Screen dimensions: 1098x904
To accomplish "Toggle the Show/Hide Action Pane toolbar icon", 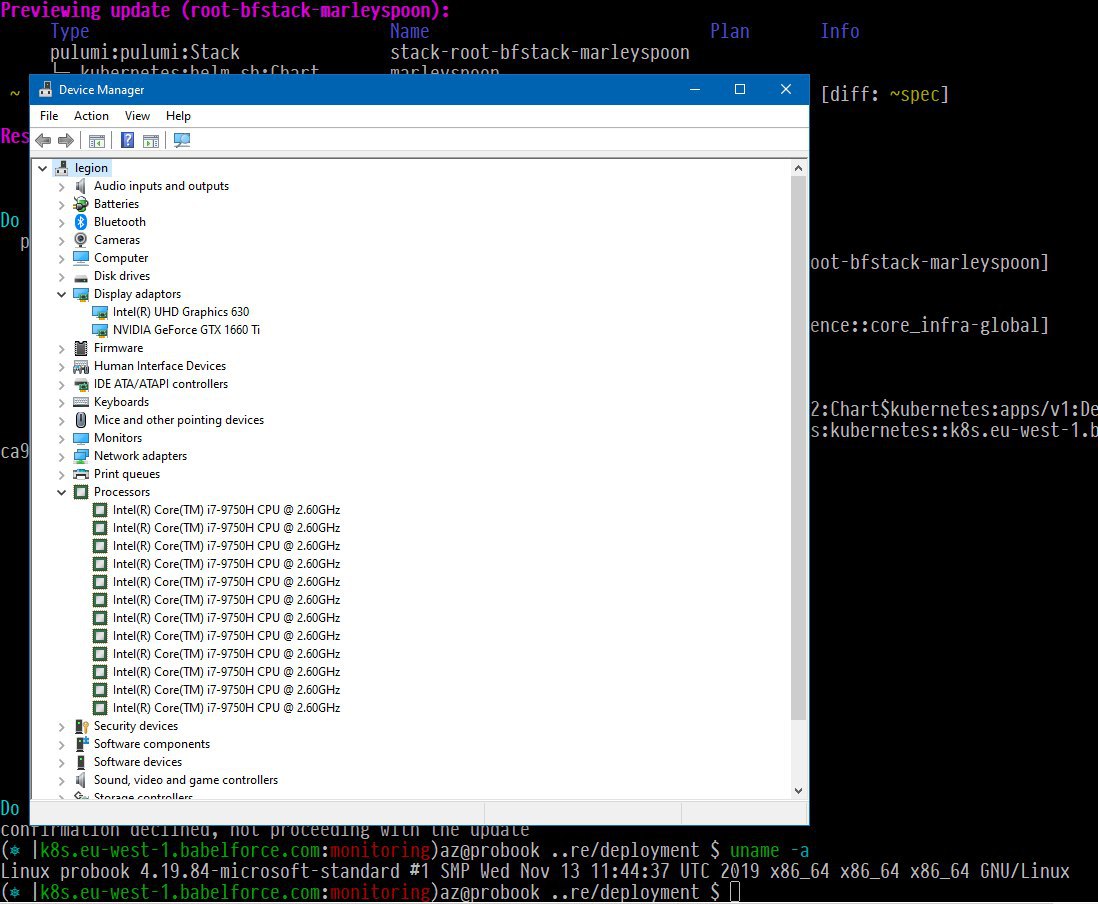I will 151,141.
